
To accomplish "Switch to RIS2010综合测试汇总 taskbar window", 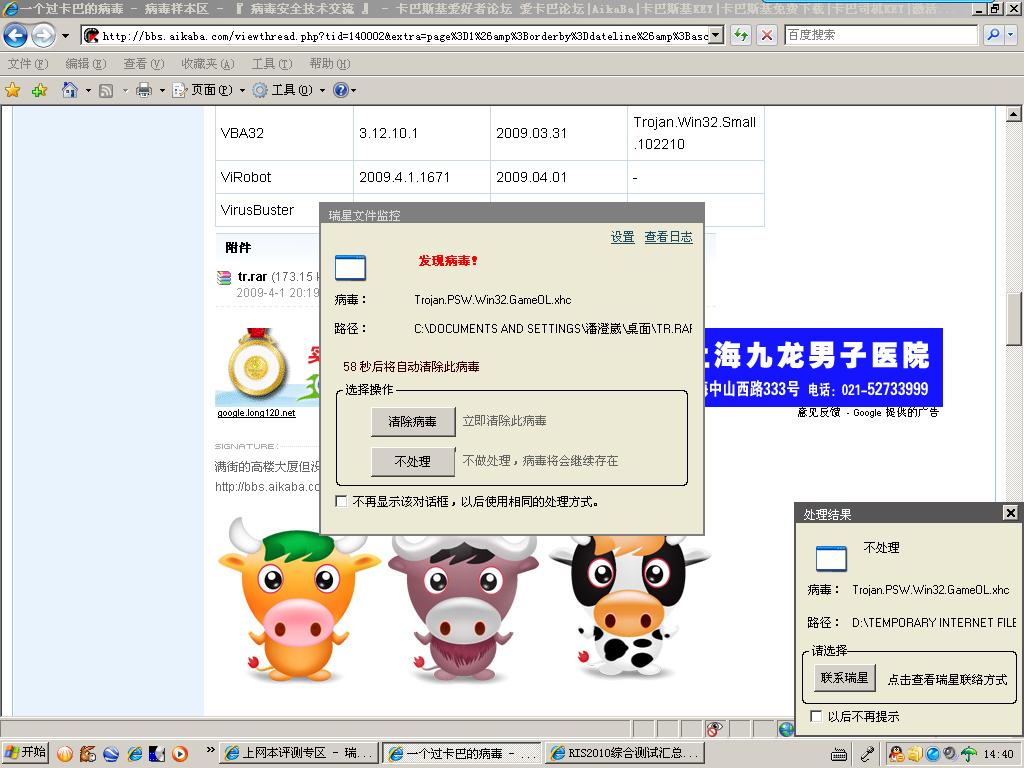I will [625, 753].
